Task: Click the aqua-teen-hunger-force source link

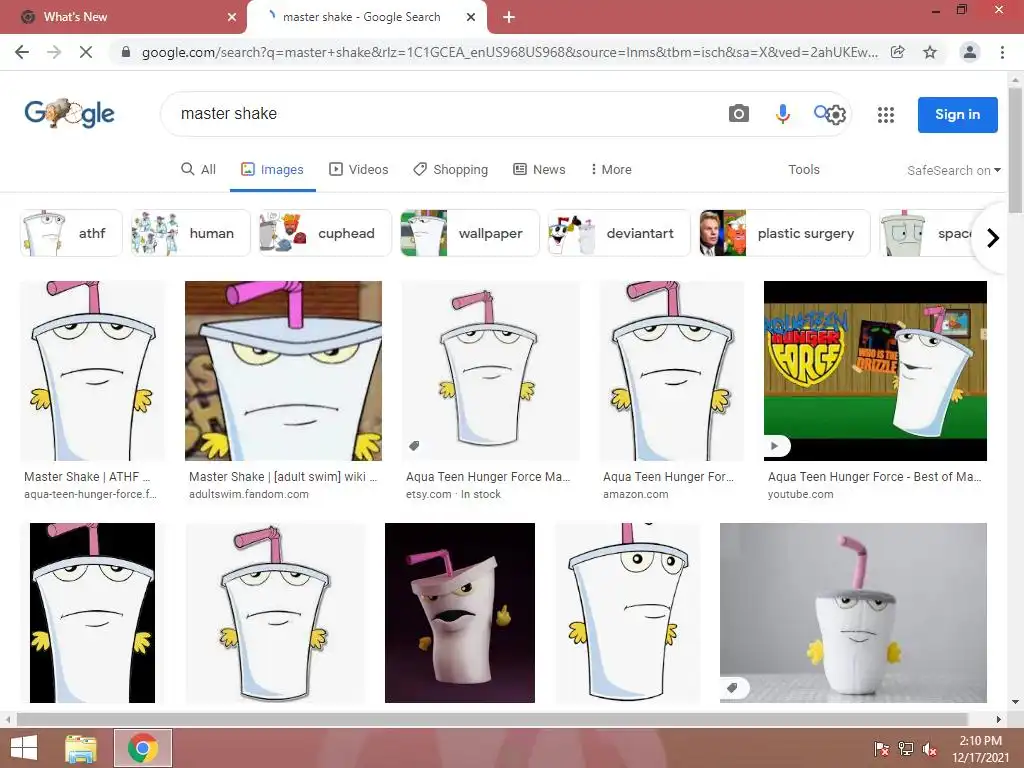Action: click(x=90, y=494)
